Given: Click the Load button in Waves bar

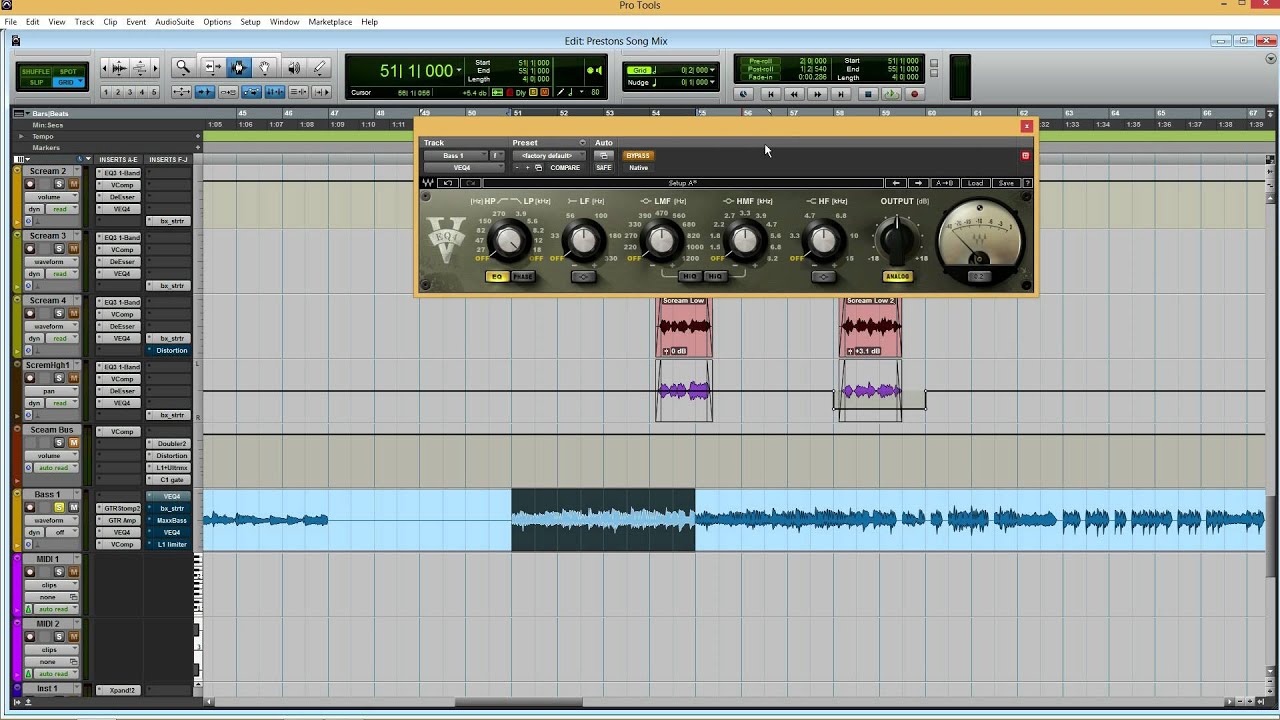Looking at the screenshot, I should 975,183.
